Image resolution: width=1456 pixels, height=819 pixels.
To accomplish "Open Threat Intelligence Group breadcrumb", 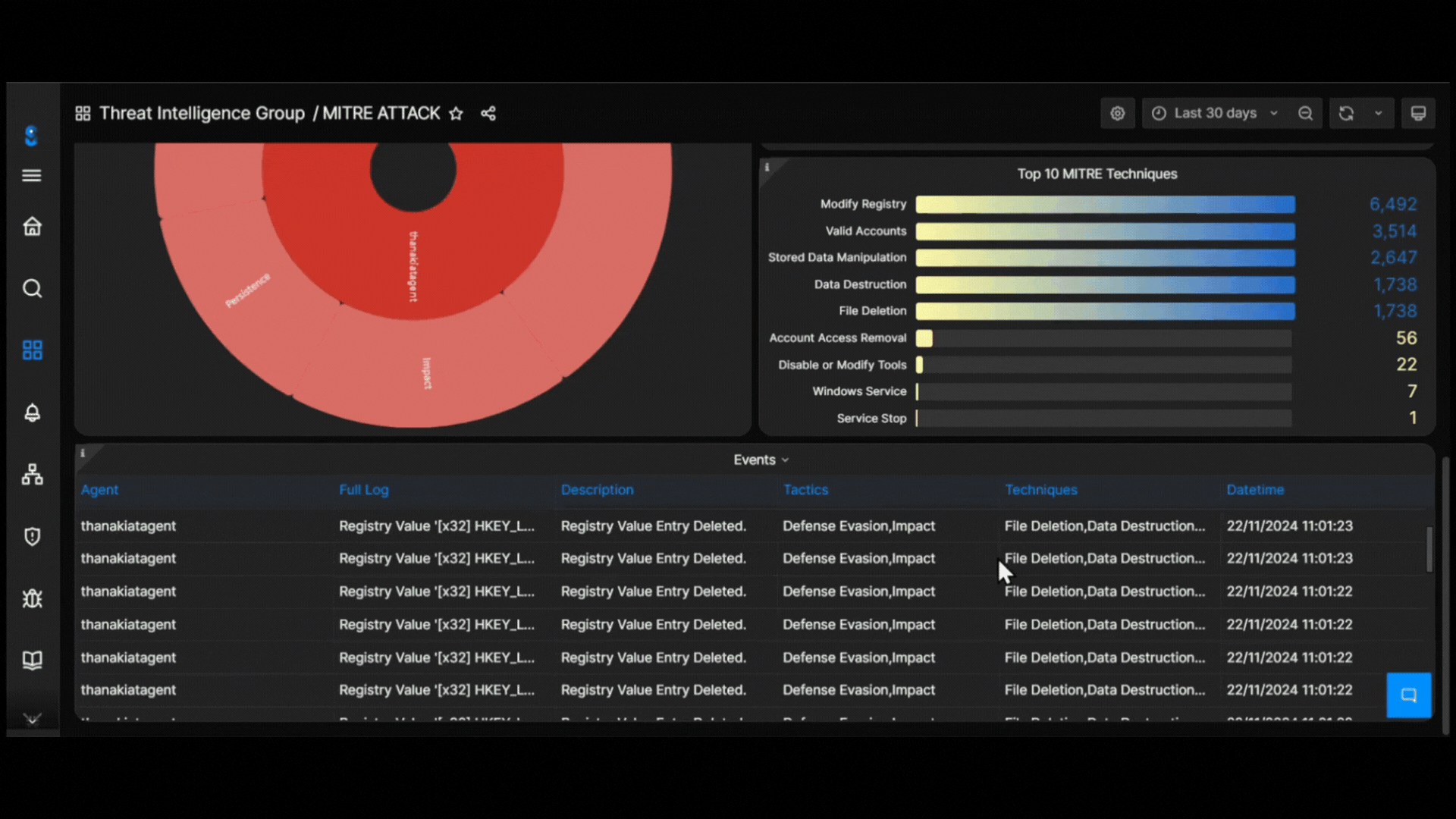I will pos(202,113).
